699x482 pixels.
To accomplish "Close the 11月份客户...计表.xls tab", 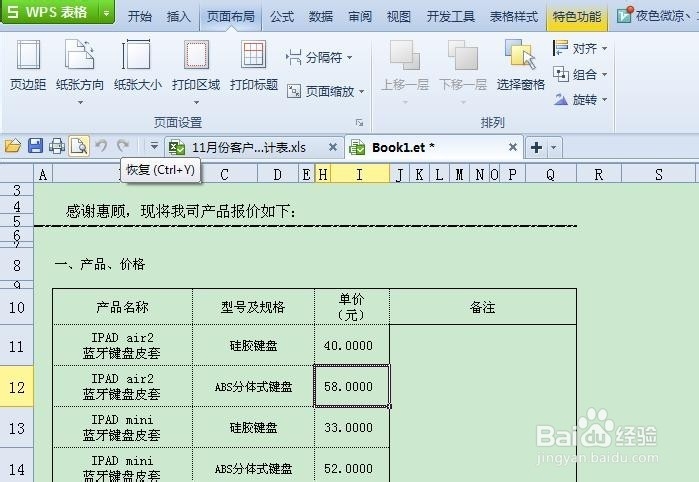I will pos(333,147).
